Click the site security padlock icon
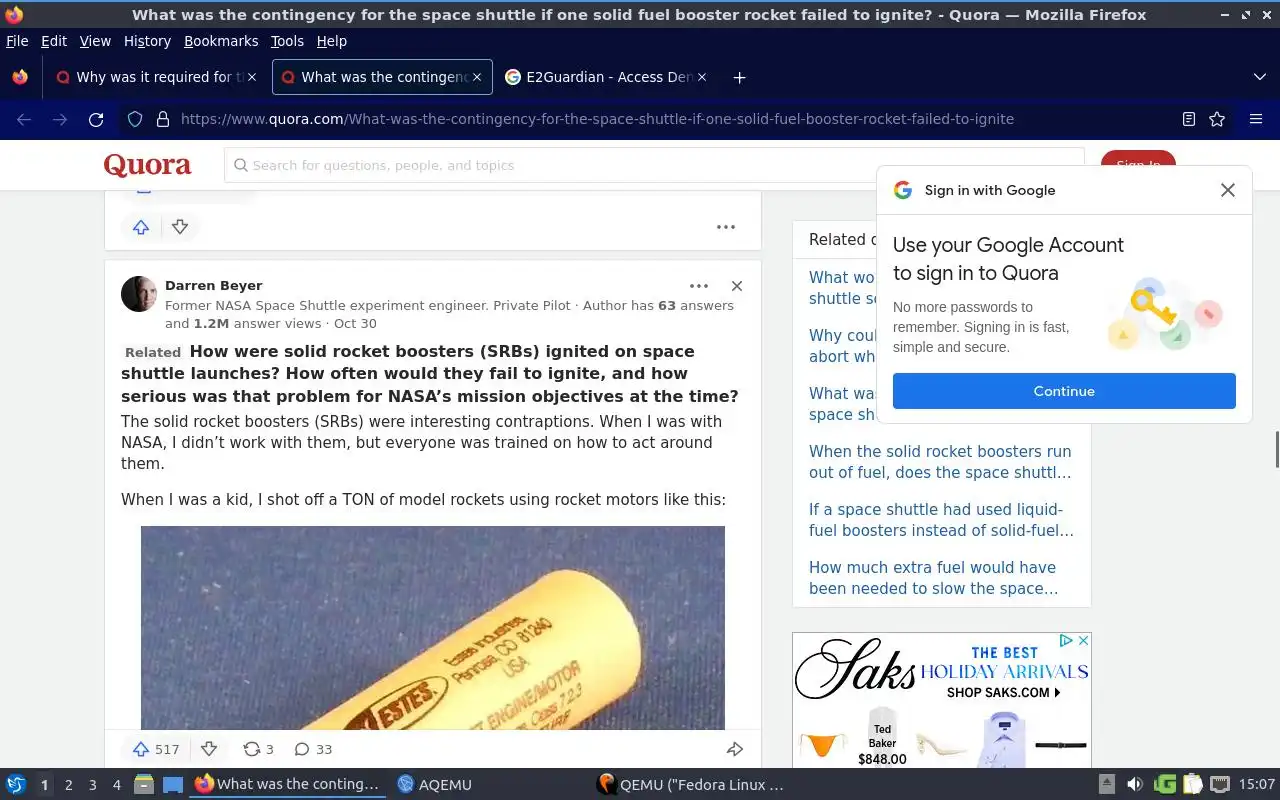Image resolution: width=1280 pixels, height=800 pixels. 163,119
